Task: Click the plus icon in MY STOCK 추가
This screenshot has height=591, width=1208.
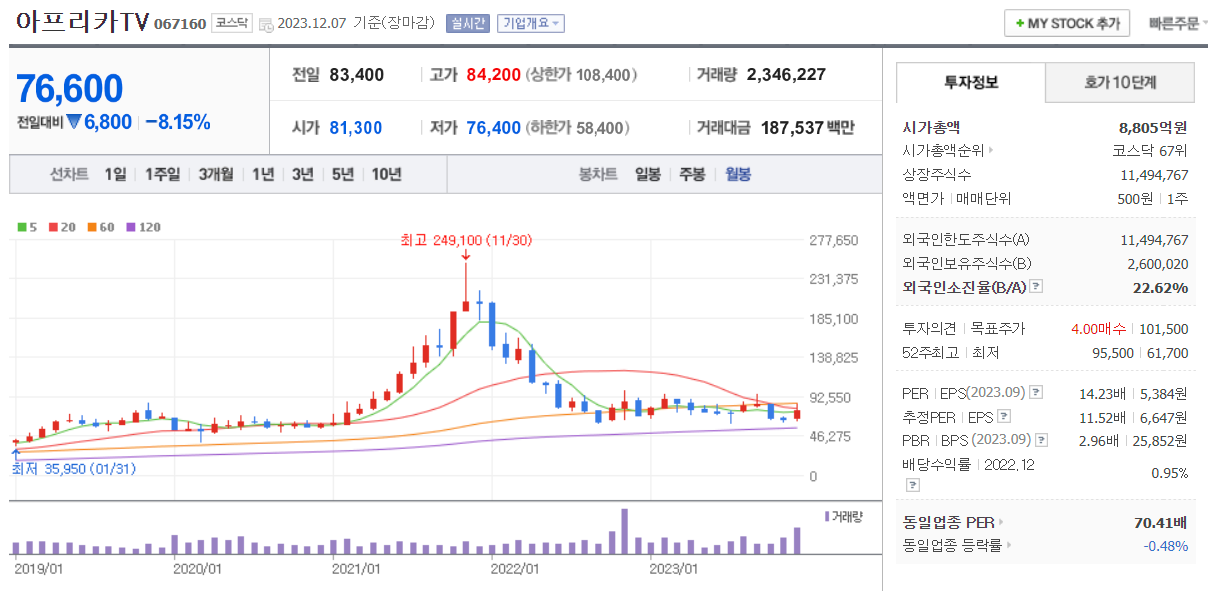Action: [x=1019, y=23]
